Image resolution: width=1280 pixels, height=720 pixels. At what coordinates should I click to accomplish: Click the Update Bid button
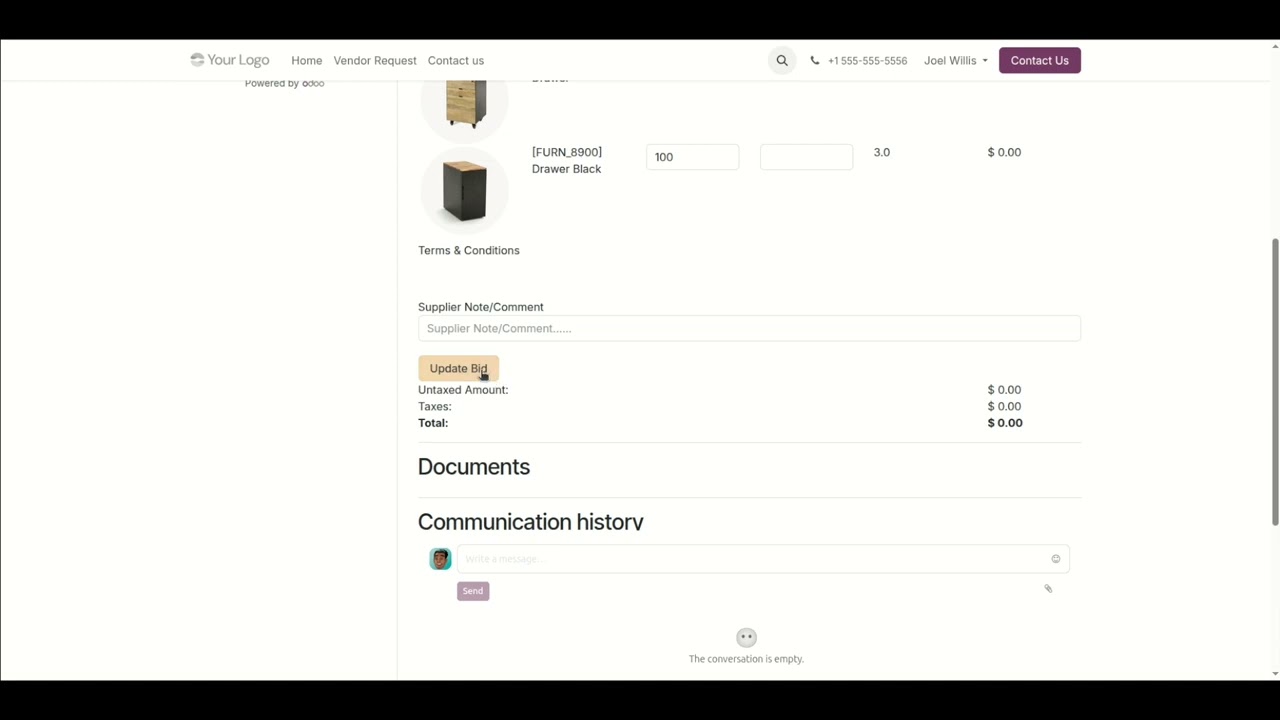point(458,368)
